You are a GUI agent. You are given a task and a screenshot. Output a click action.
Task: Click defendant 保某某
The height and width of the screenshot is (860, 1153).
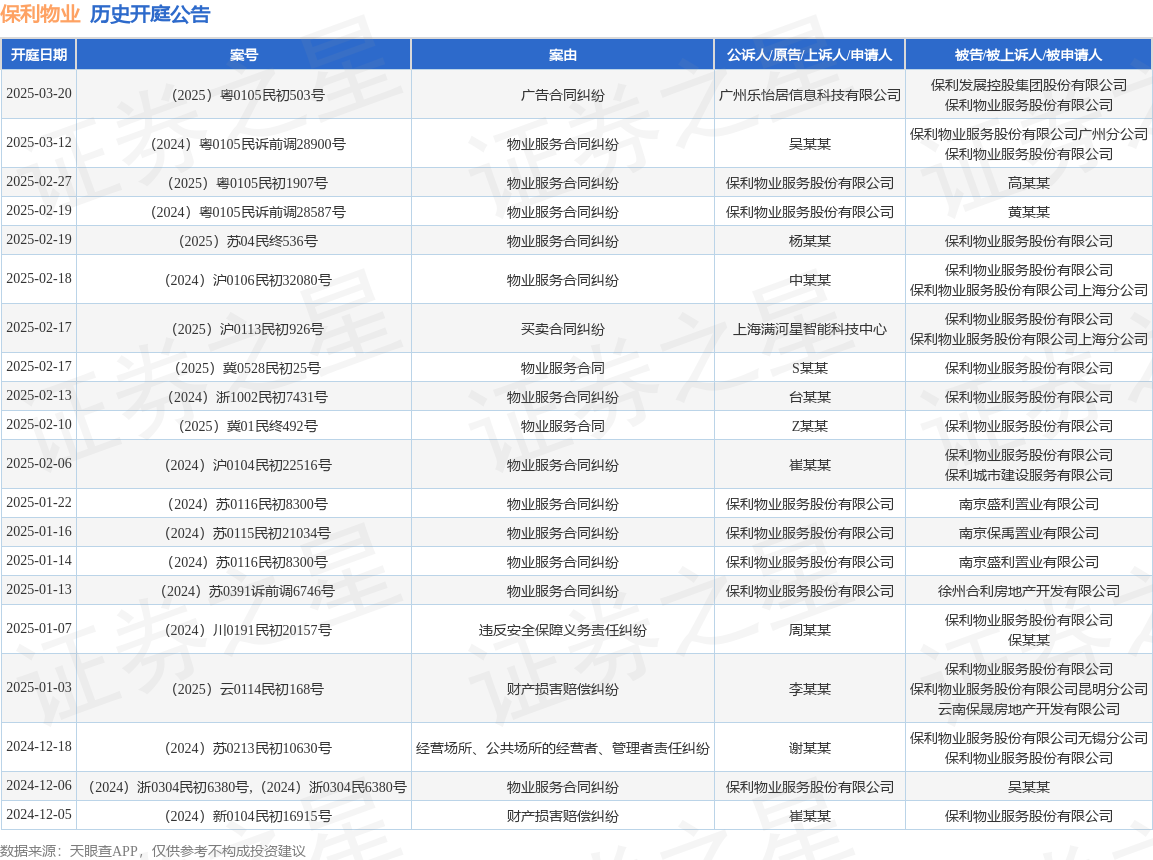[x=1029, y=640]
